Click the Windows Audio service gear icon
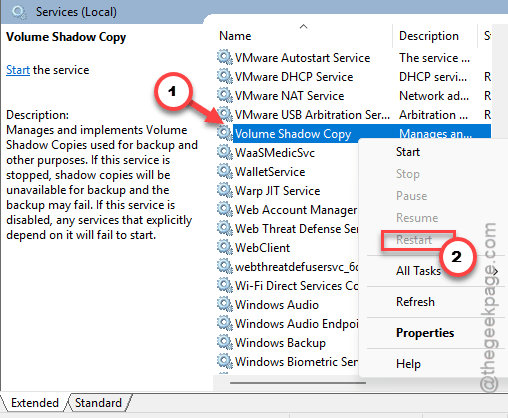 coord(224,304)
